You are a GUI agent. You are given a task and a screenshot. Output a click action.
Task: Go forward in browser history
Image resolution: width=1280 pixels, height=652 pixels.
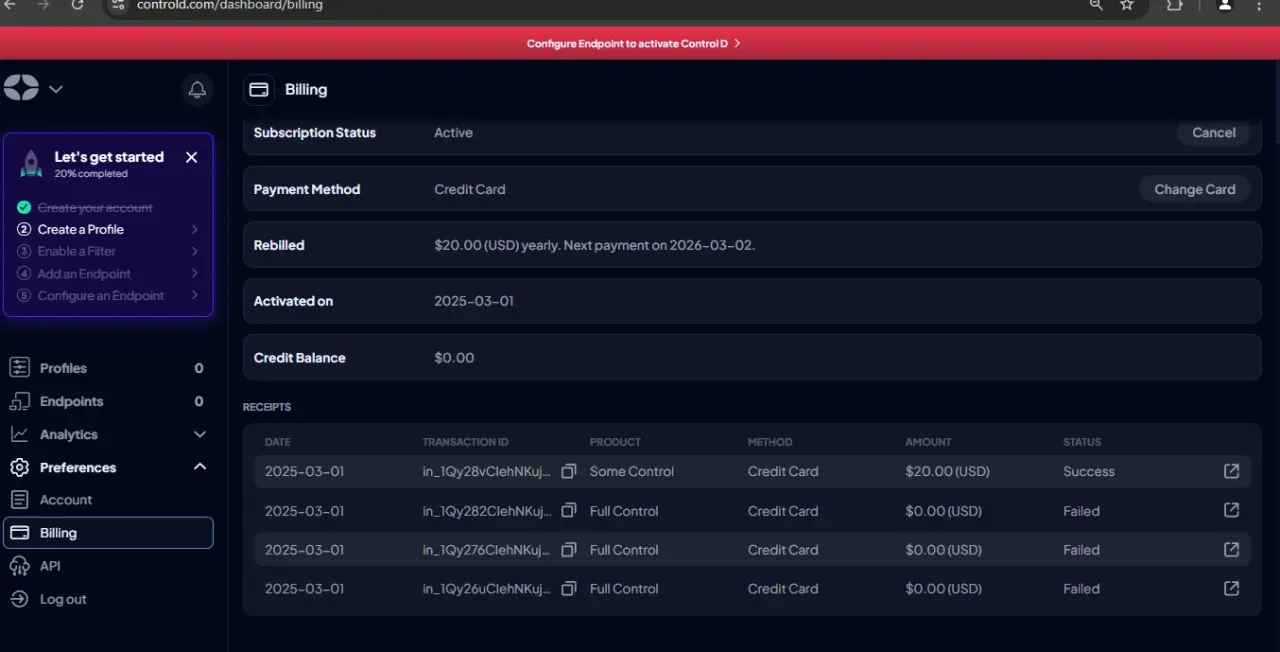pyautogui.click(x=43, y=5)
